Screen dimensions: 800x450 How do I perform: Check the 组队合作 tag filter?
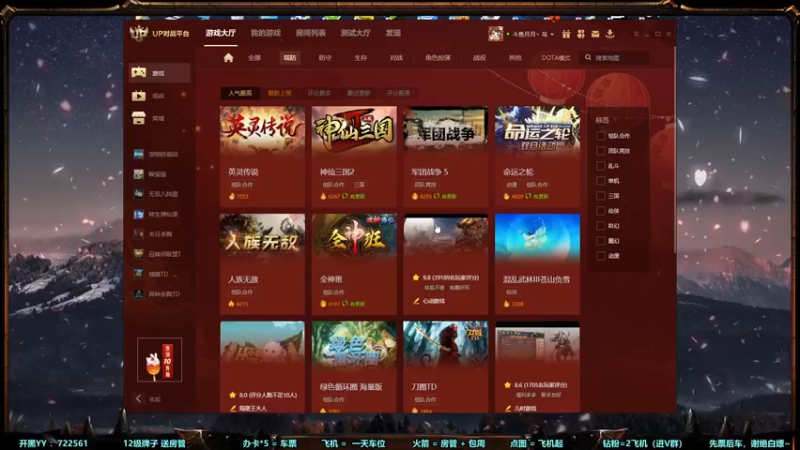(601, 136)
